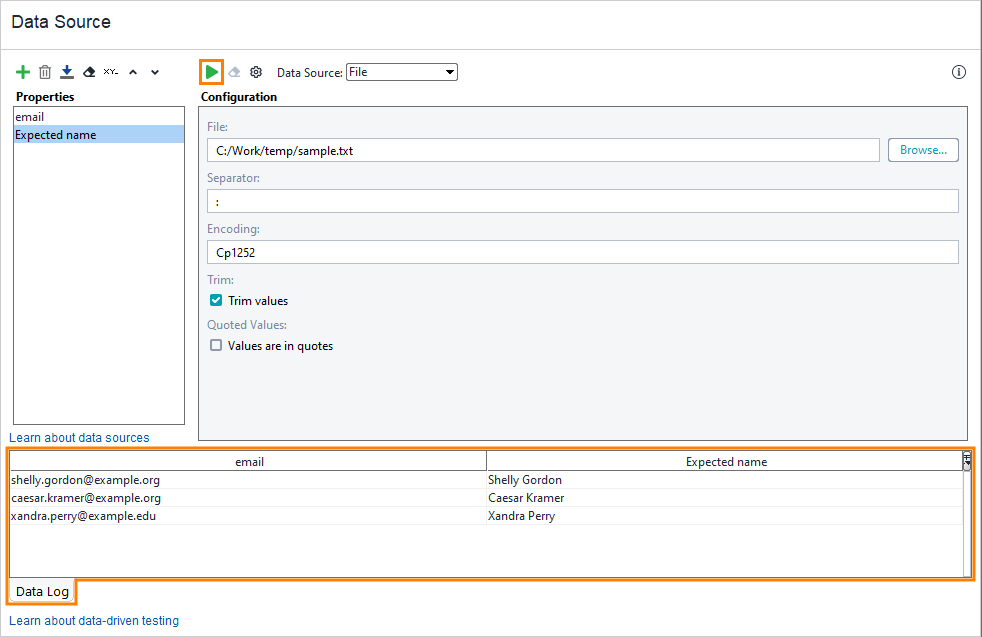
Task: Open info with the circled i icon
Action: [x=958, y=71]
